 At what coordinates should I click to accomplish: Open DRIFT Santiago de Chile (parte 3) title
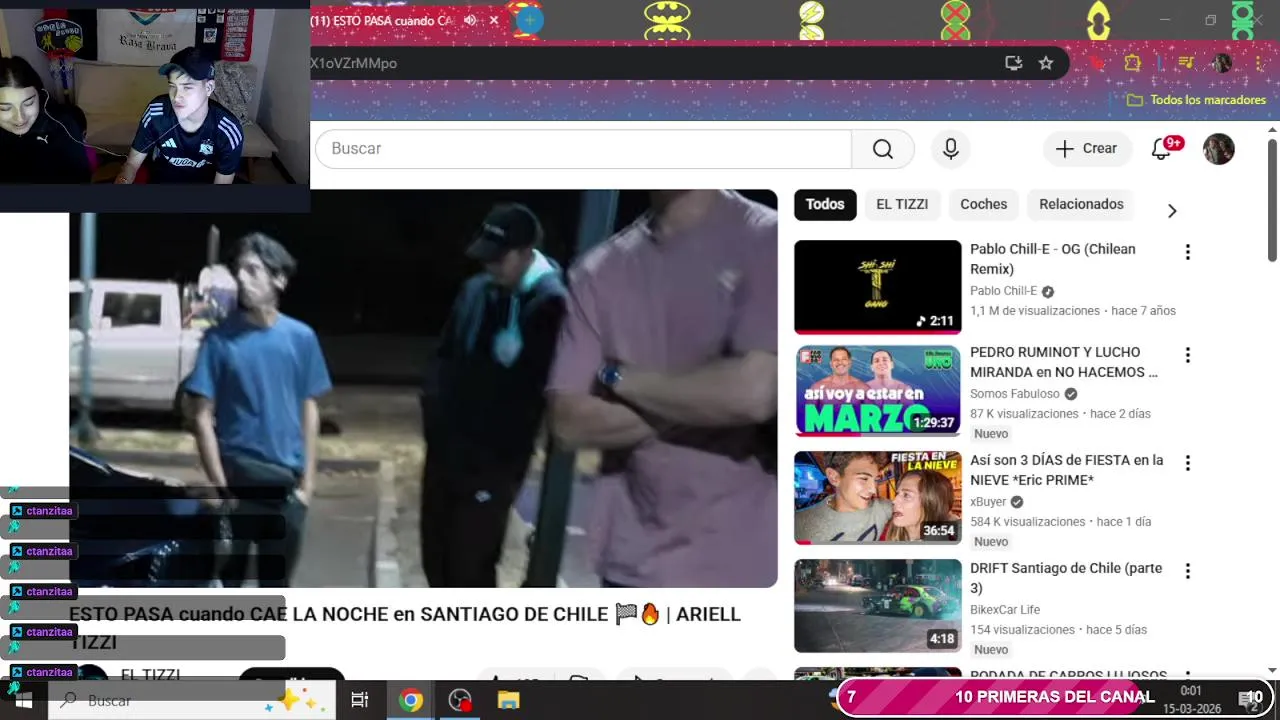(x=1066, y=578)
